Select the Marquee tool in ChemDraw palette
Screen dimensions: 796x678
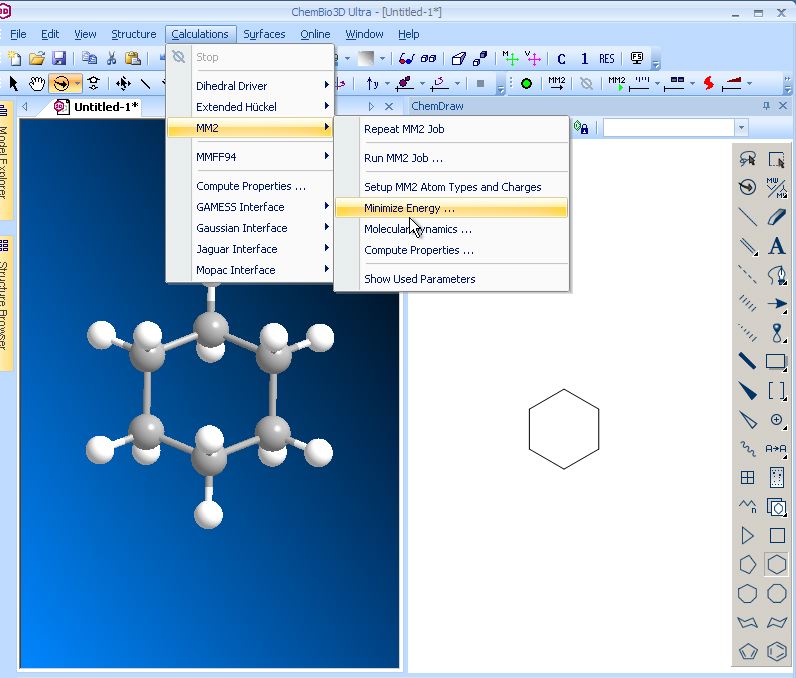coord(776,159)
